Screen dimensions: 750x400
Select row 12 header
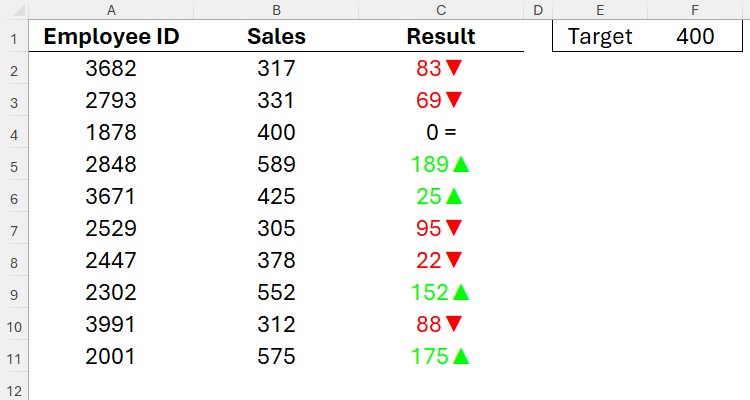click(14, 389)
